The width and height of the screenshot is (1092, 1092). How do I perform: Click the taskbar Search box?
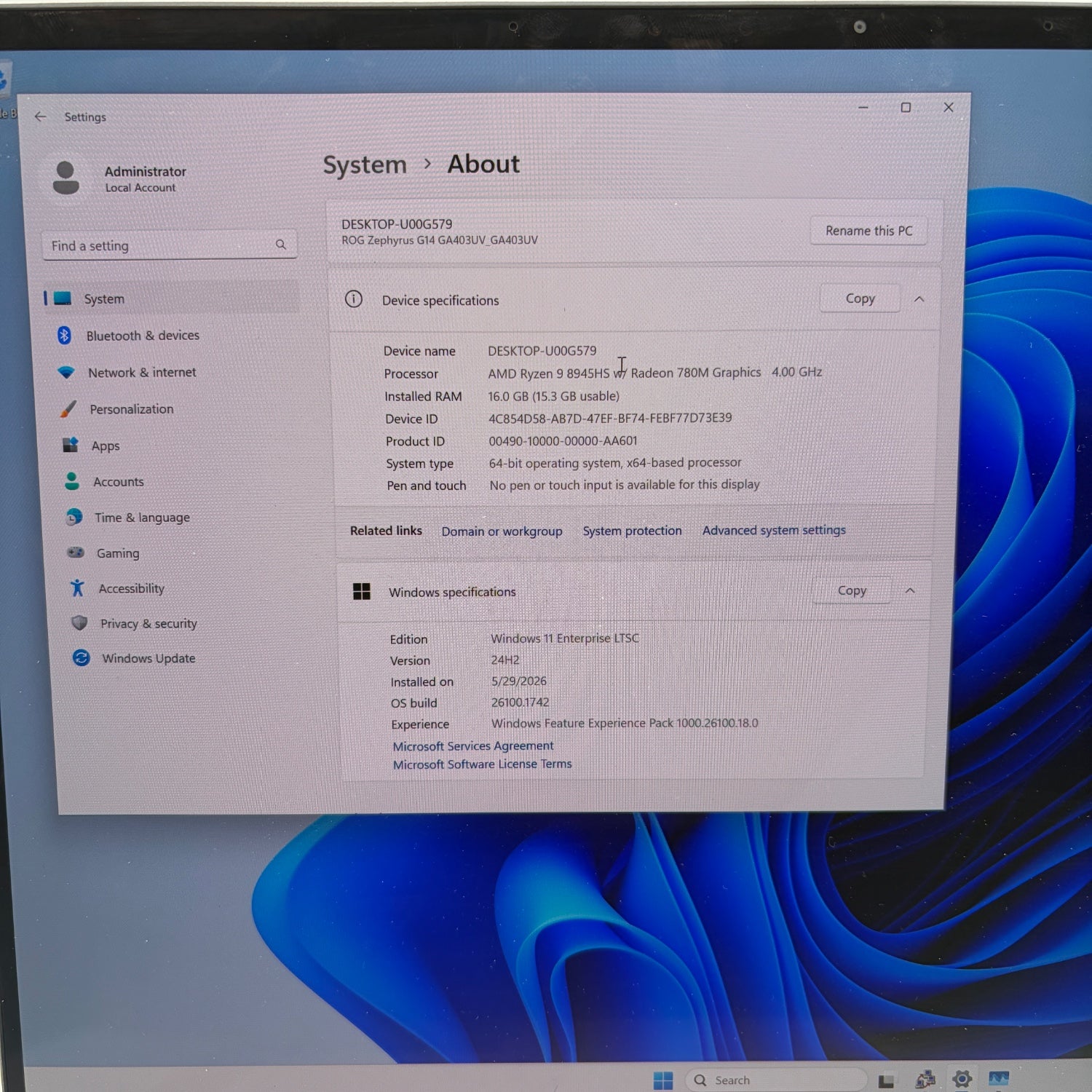pyautogui.click(x=776, y=1080)
